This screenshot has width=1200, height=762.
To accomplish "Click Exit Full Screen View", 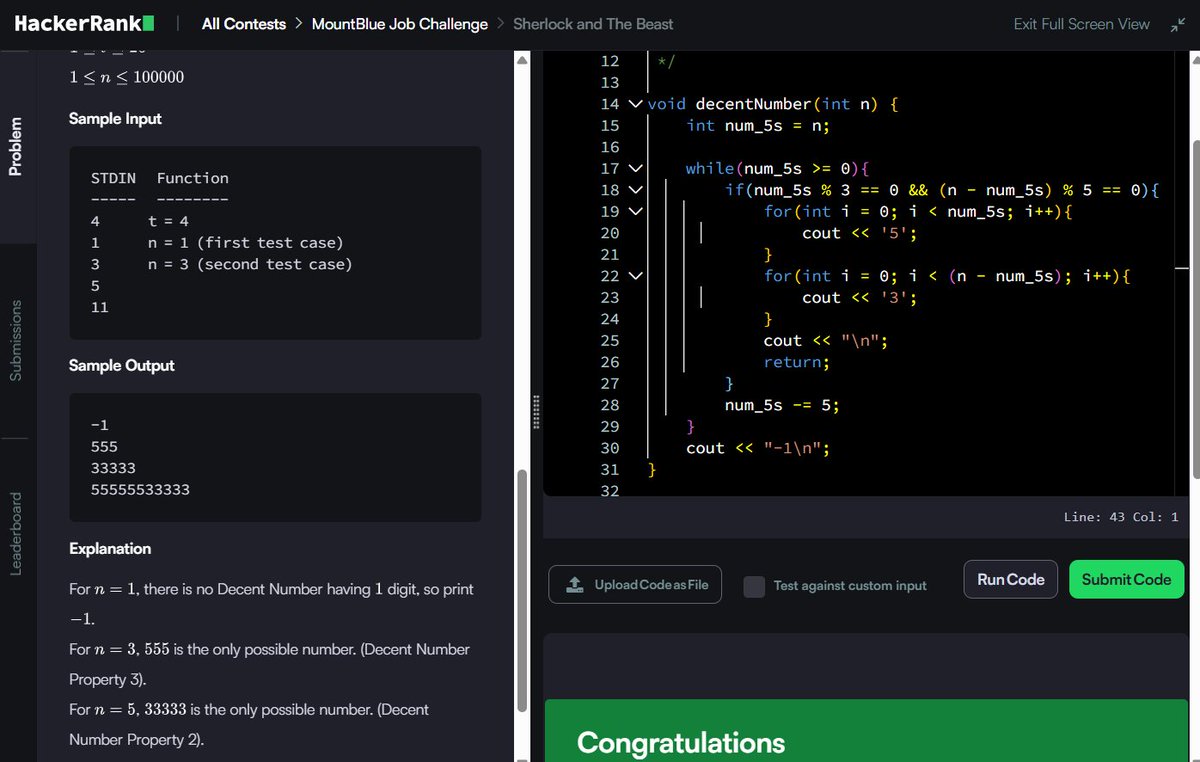I will coord(1082,24).
